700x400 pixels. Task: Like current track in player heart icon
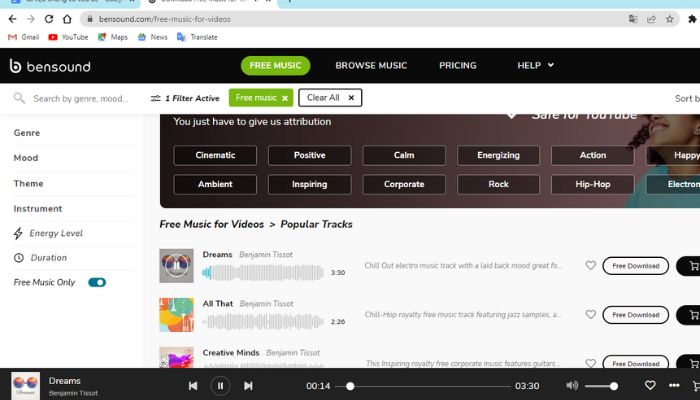(650, 385)
